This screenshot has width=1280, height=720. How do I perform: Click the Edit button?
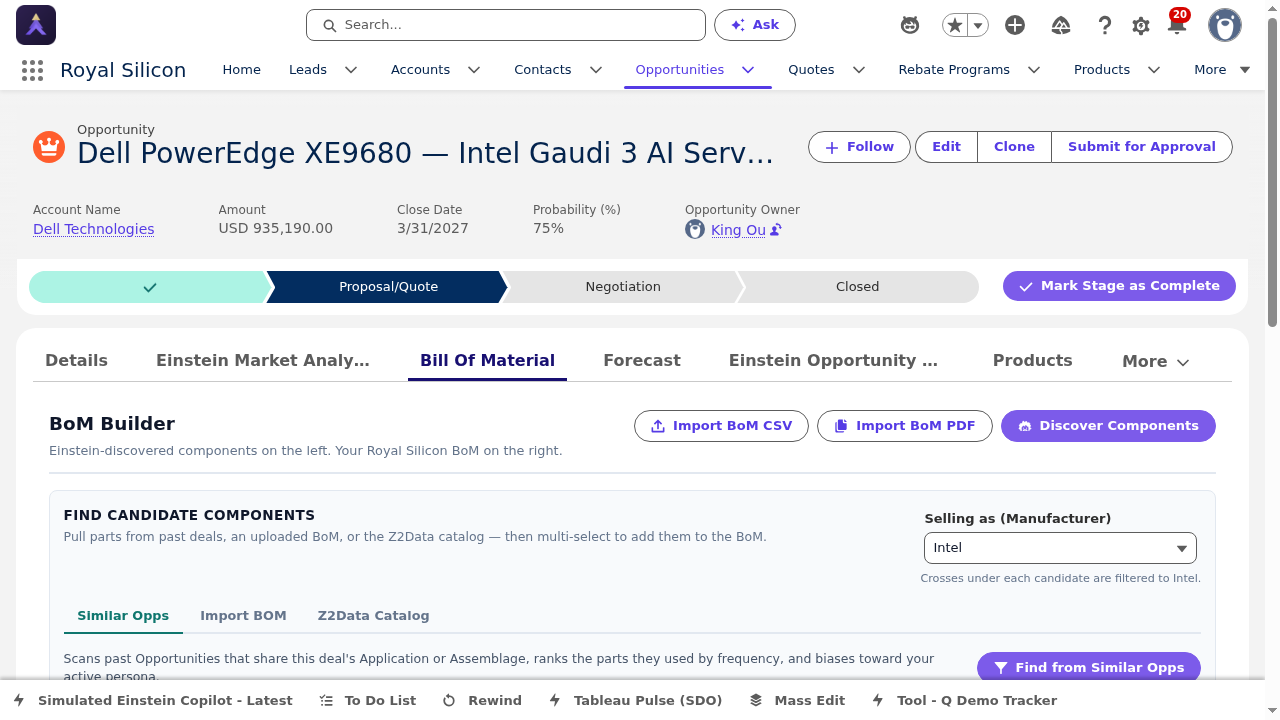[x=946, y=147]
